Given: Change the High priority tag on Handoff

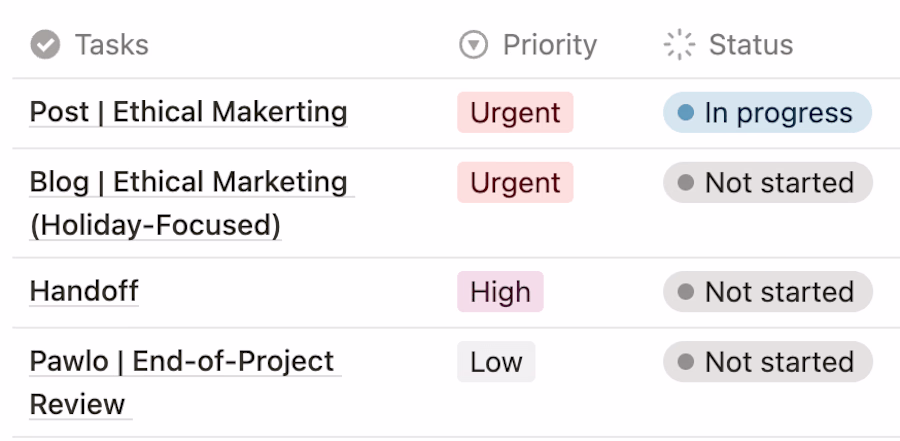Looking at the screenshot, I should pos(500,292).
